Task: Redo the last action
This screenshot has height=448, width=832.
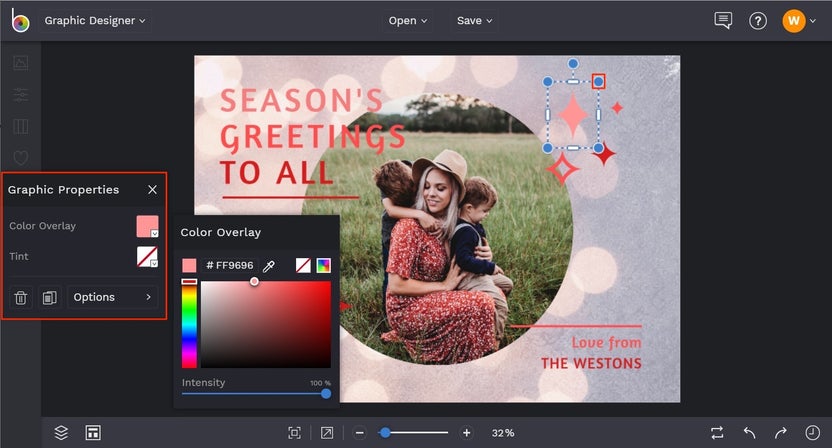Action: coord(781,433)
